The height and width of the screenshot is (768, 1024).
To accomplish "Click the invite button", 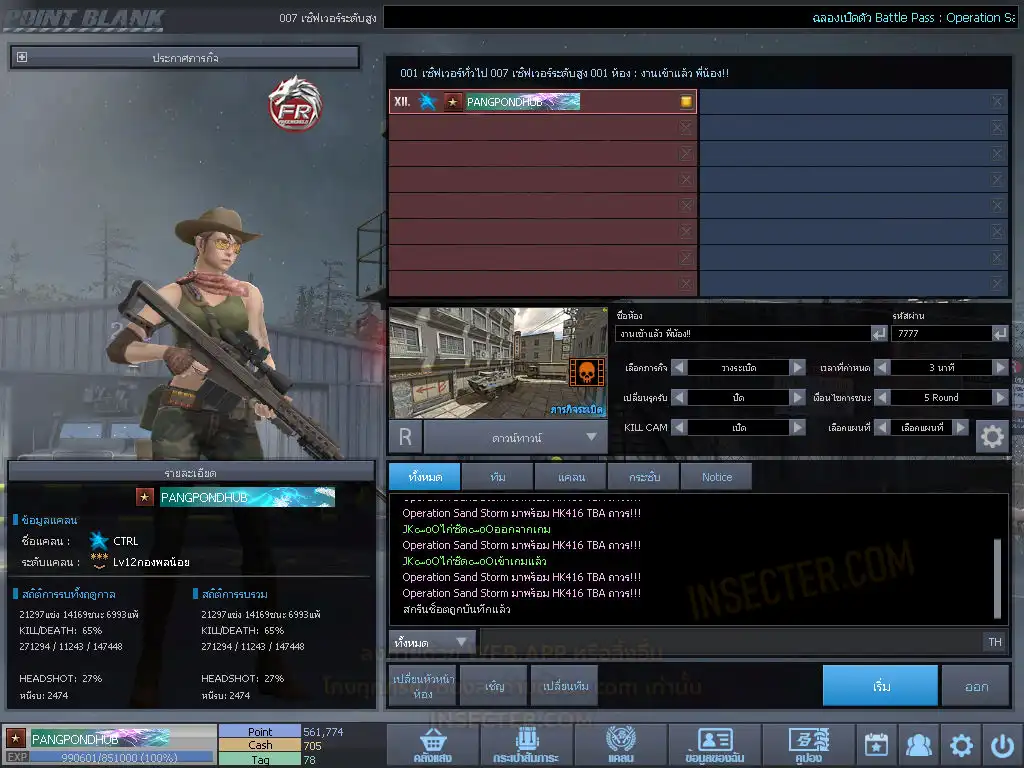I will 494,687.
